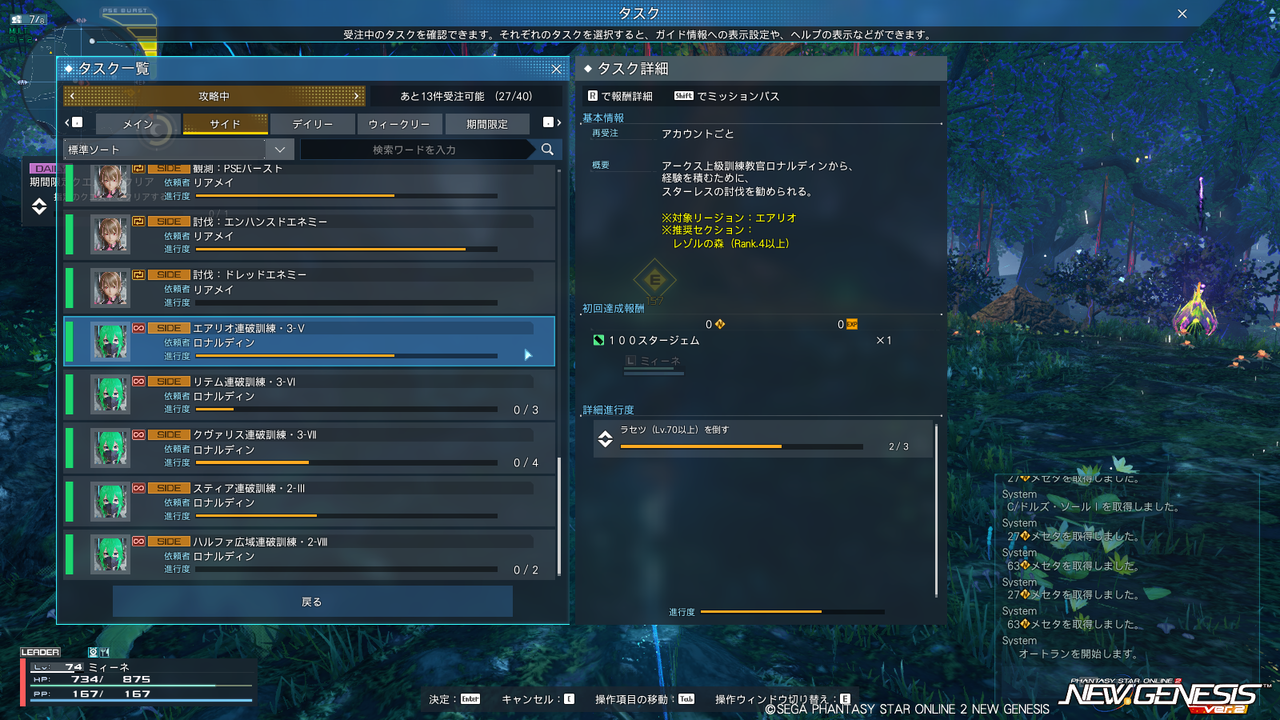This screenshot has height=720, width=1280.
Task: Click the 操作項目の移動 Tab hint
Action: [x=645, y=699]
